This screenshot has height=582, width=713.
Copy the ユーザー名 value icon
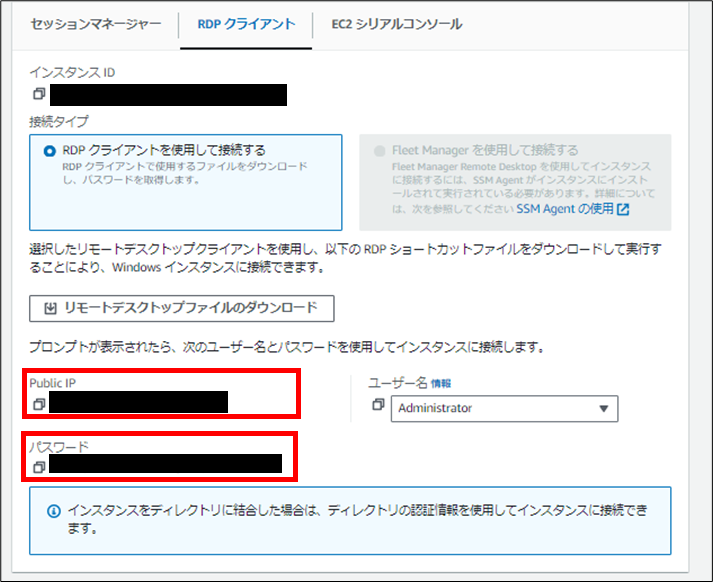click(x=378, y=404)
